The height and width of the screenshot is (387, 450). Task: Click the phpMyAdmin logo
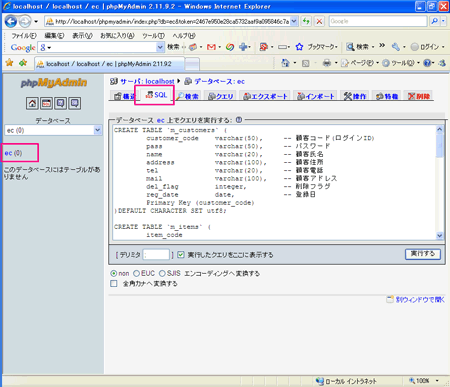(54, 83)
